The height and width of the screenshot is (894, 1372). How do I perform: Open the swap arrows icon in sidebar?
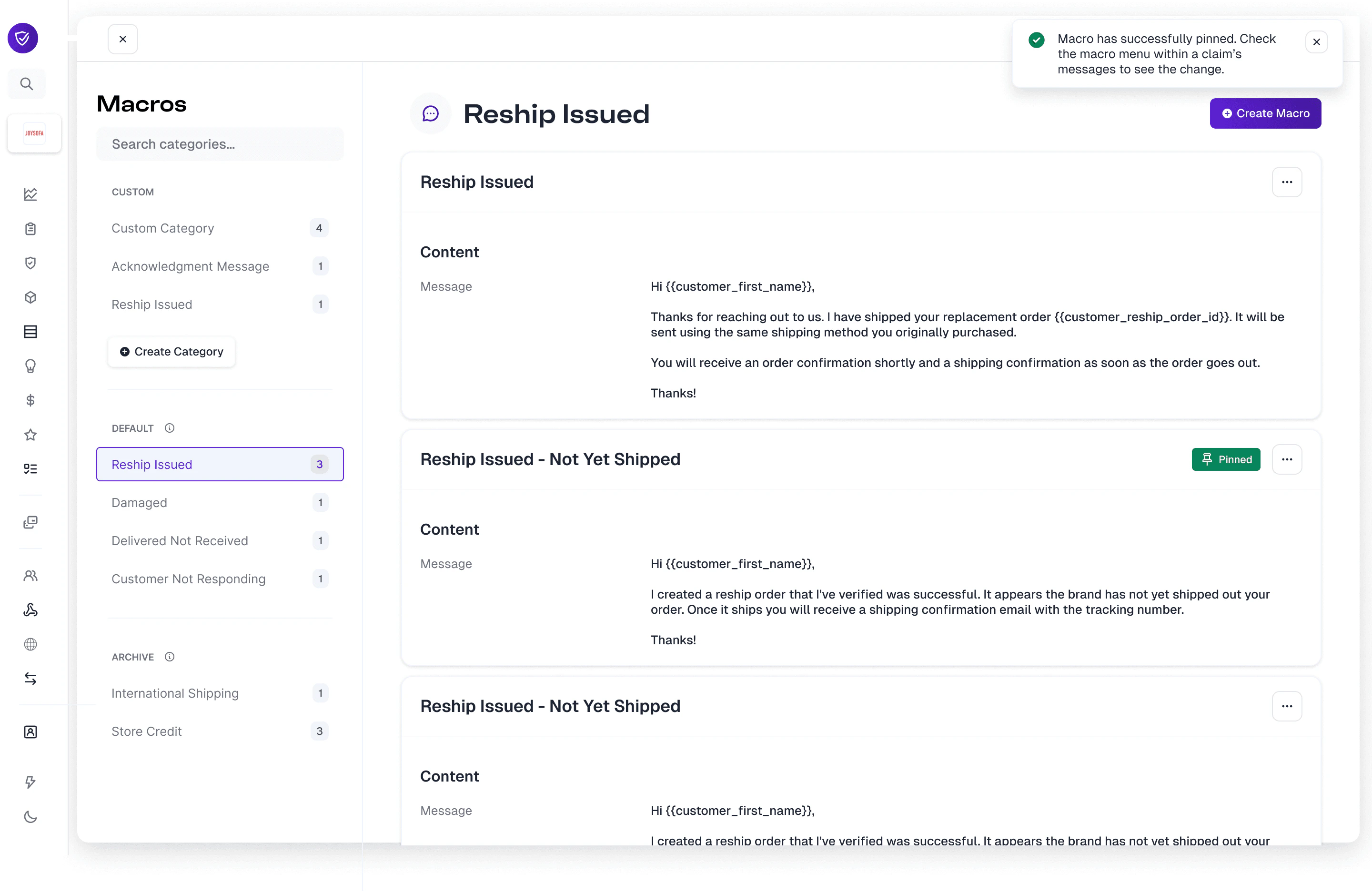click(30, 679)
